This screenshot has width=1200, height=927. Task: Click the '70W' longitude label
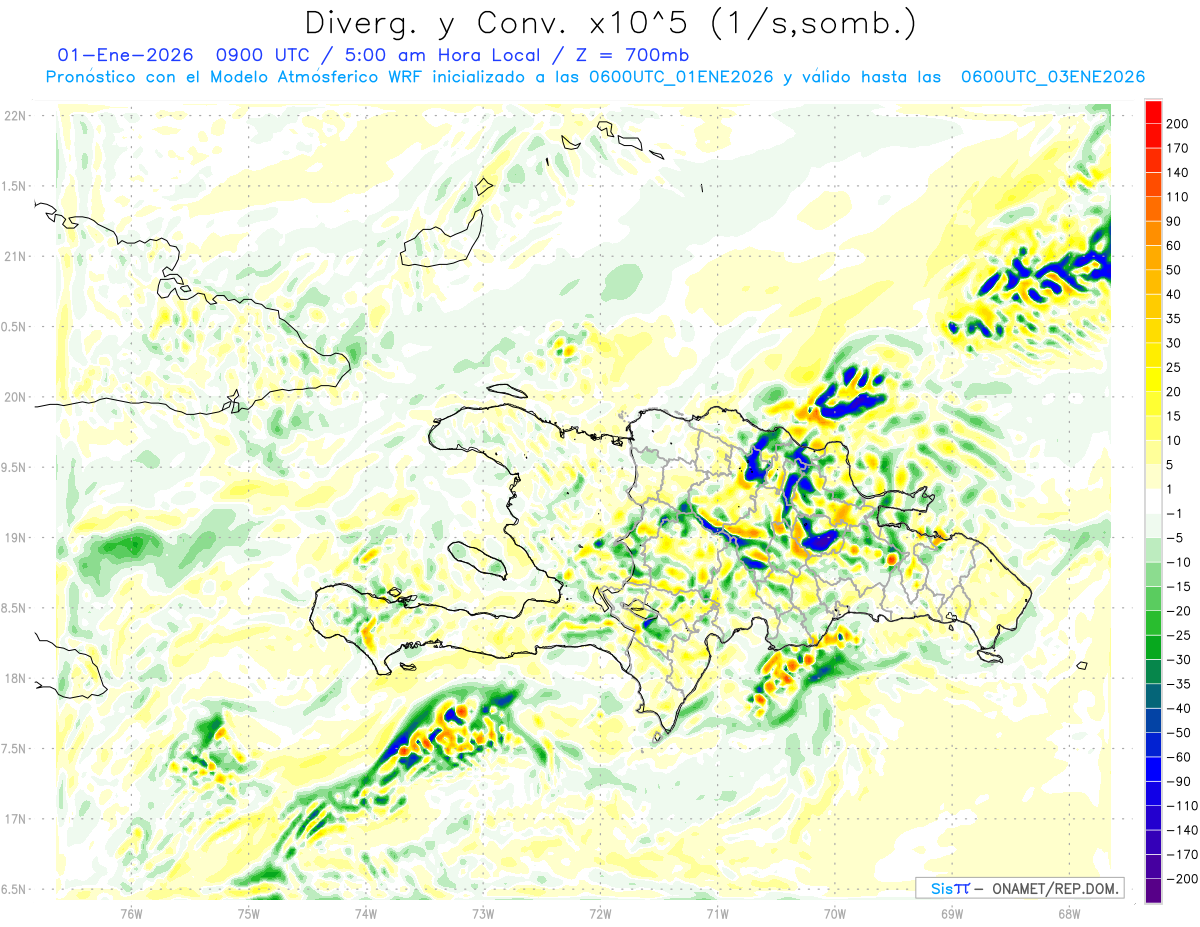(835, 913)
